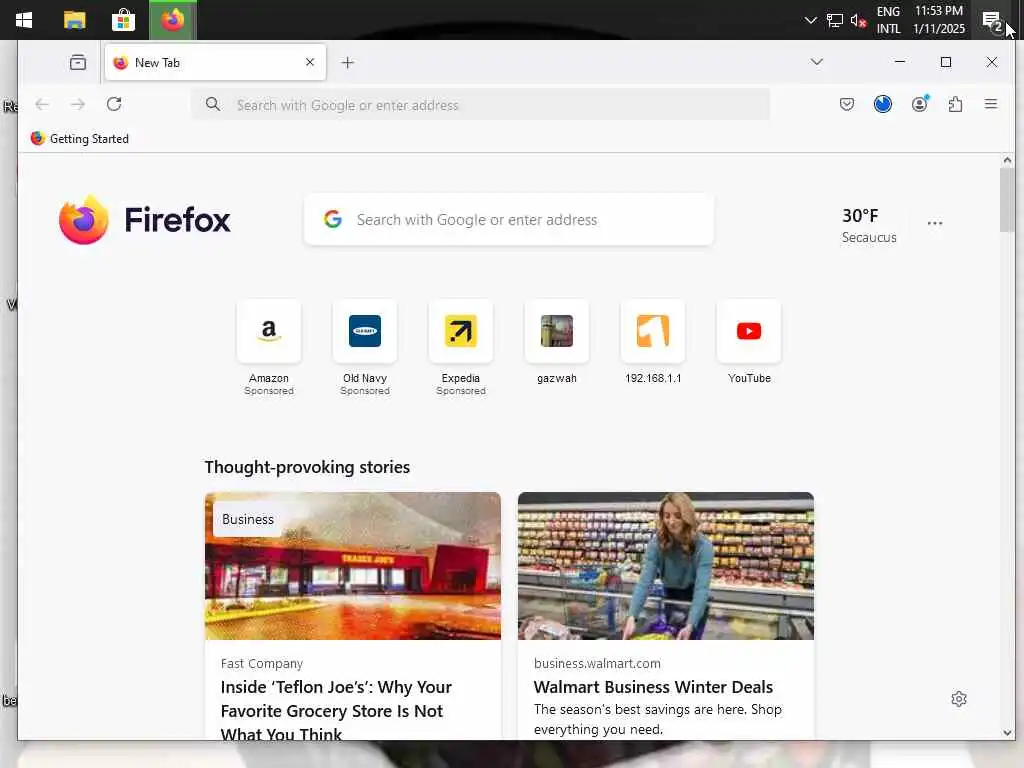1024x768 pixels.
Task: Click the Business tag on story card
Action: pos(248,519)
